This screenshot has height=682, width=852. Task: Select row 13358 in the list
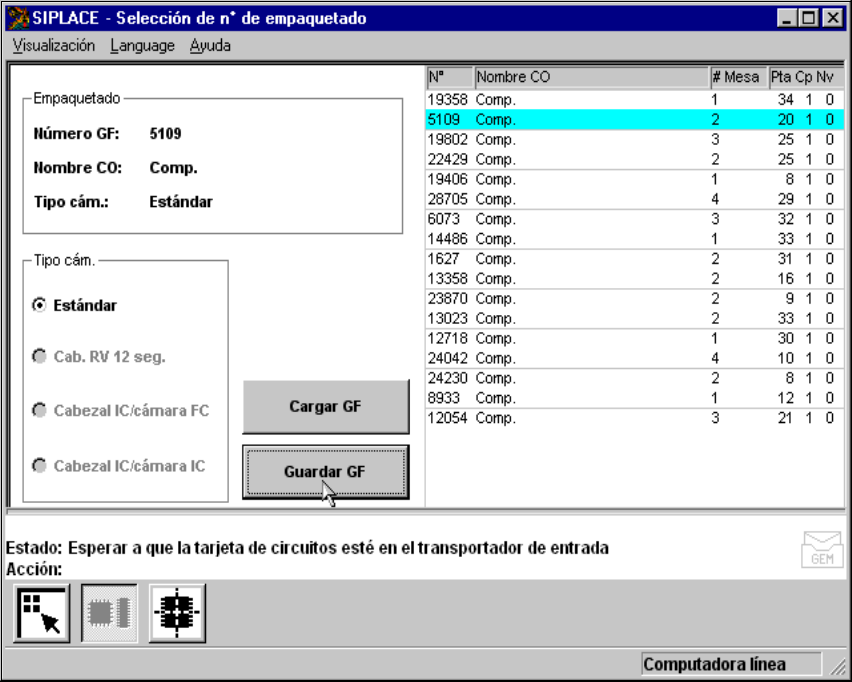635,279
